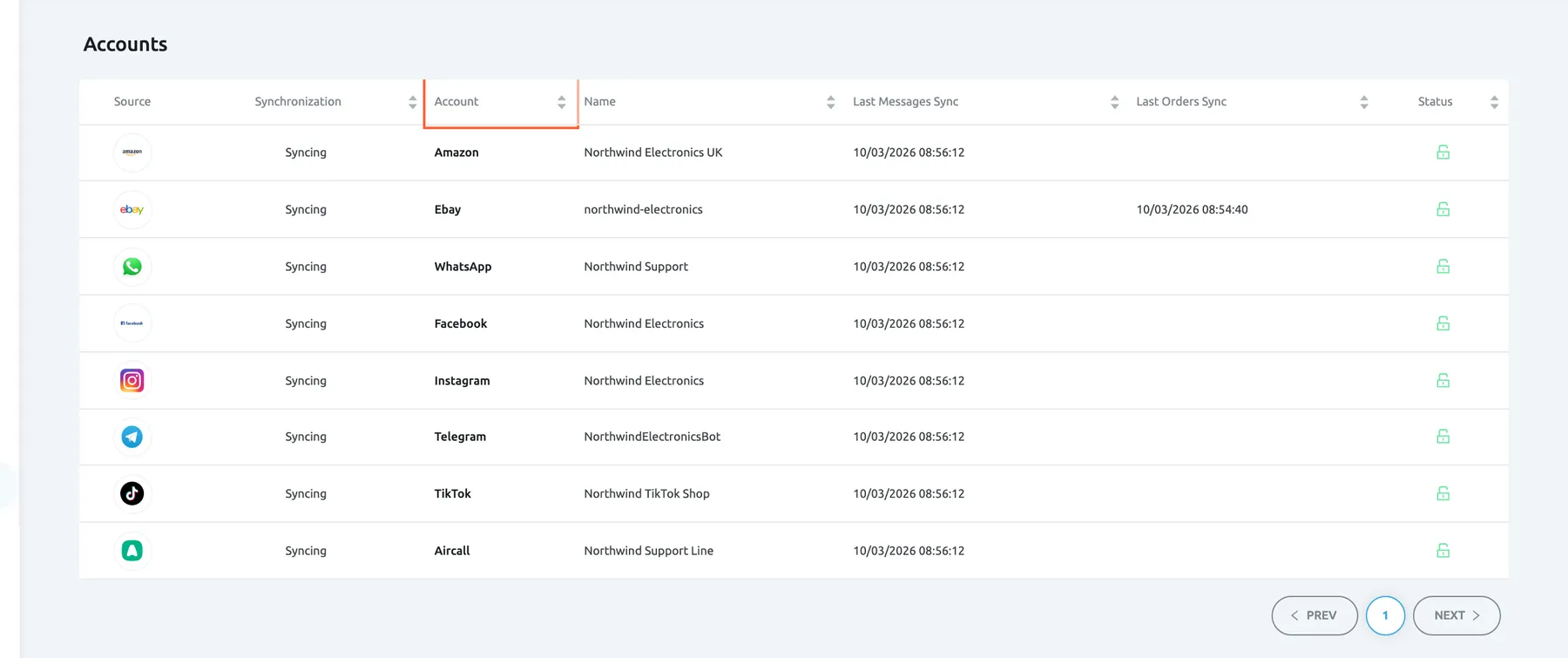Click the lock status icon for Instagram

coord(1443,381)
